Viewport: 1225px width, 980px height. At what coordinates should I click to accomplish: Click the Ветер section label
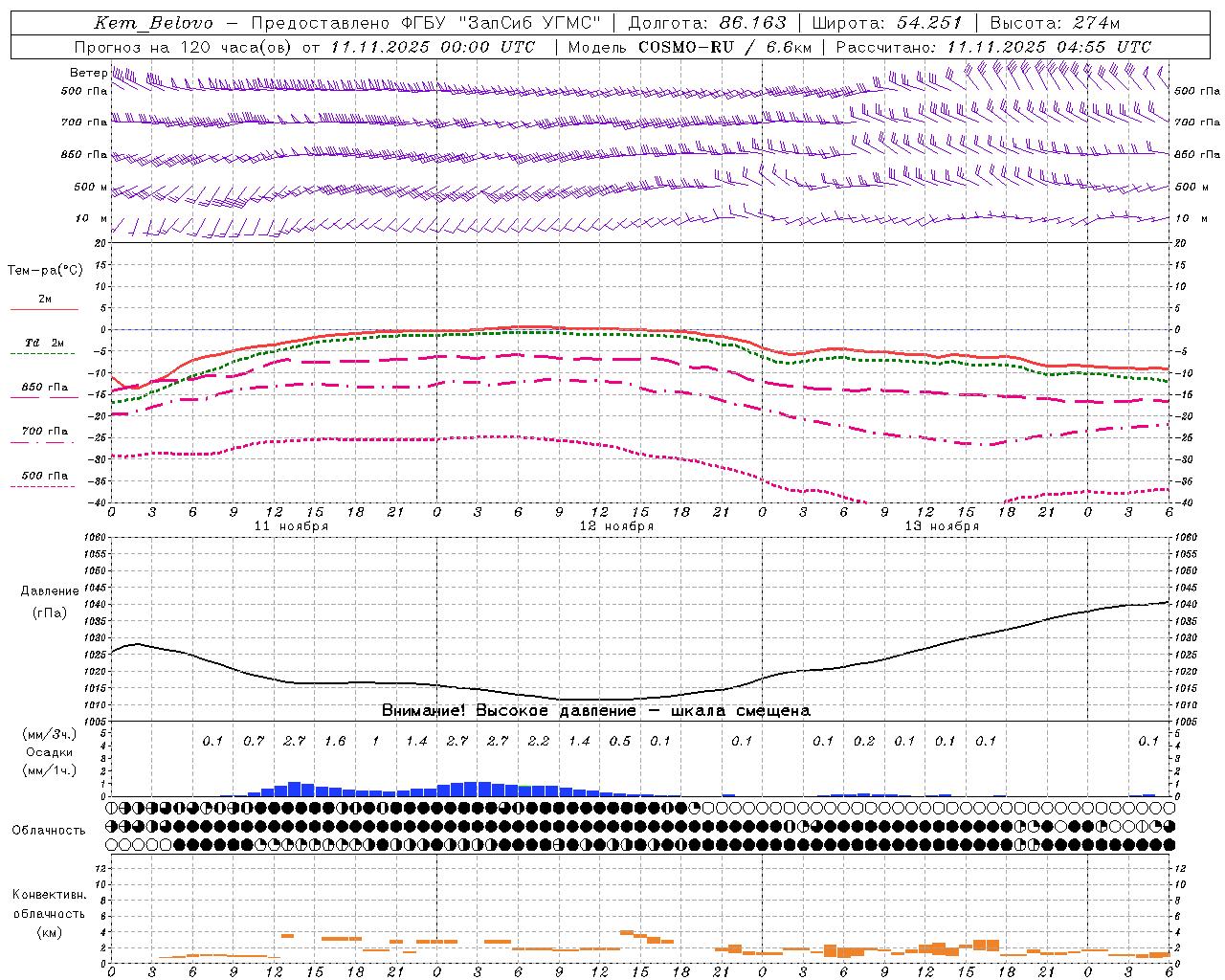(88, 73)
